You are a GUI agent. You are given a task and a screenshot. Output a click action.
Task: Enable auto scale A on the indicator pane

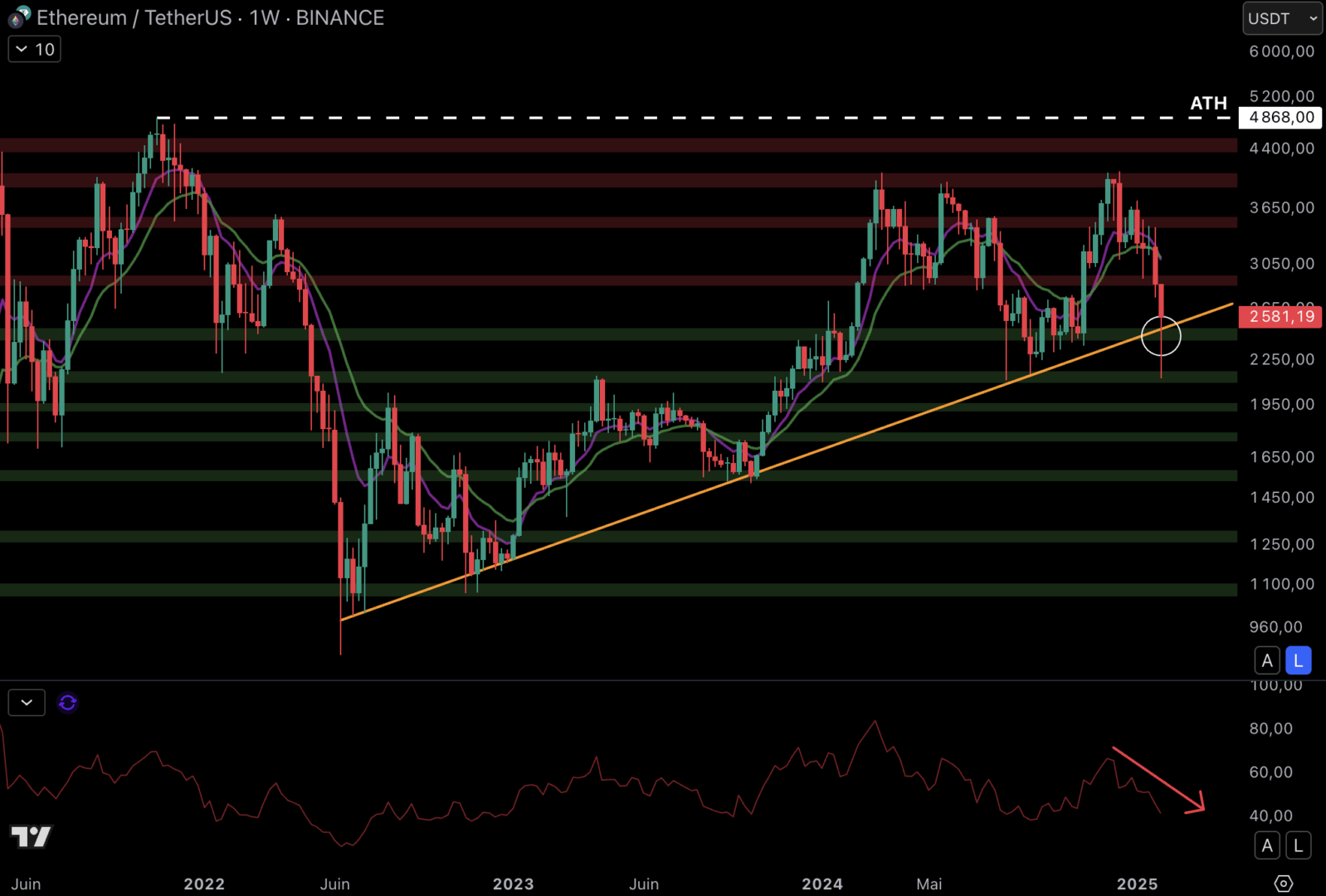click(1266, 845)
